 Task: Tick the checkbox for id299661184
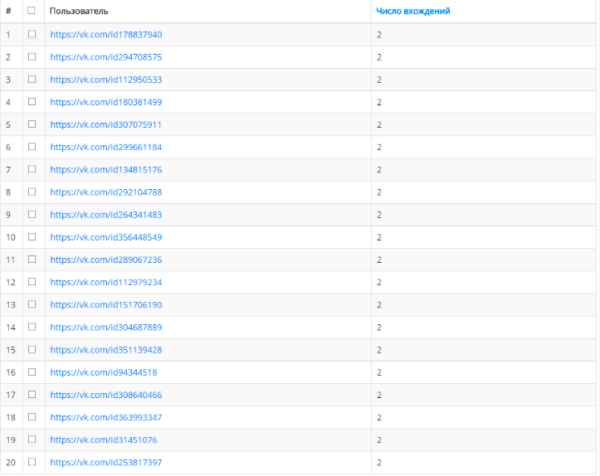[32, 147]
